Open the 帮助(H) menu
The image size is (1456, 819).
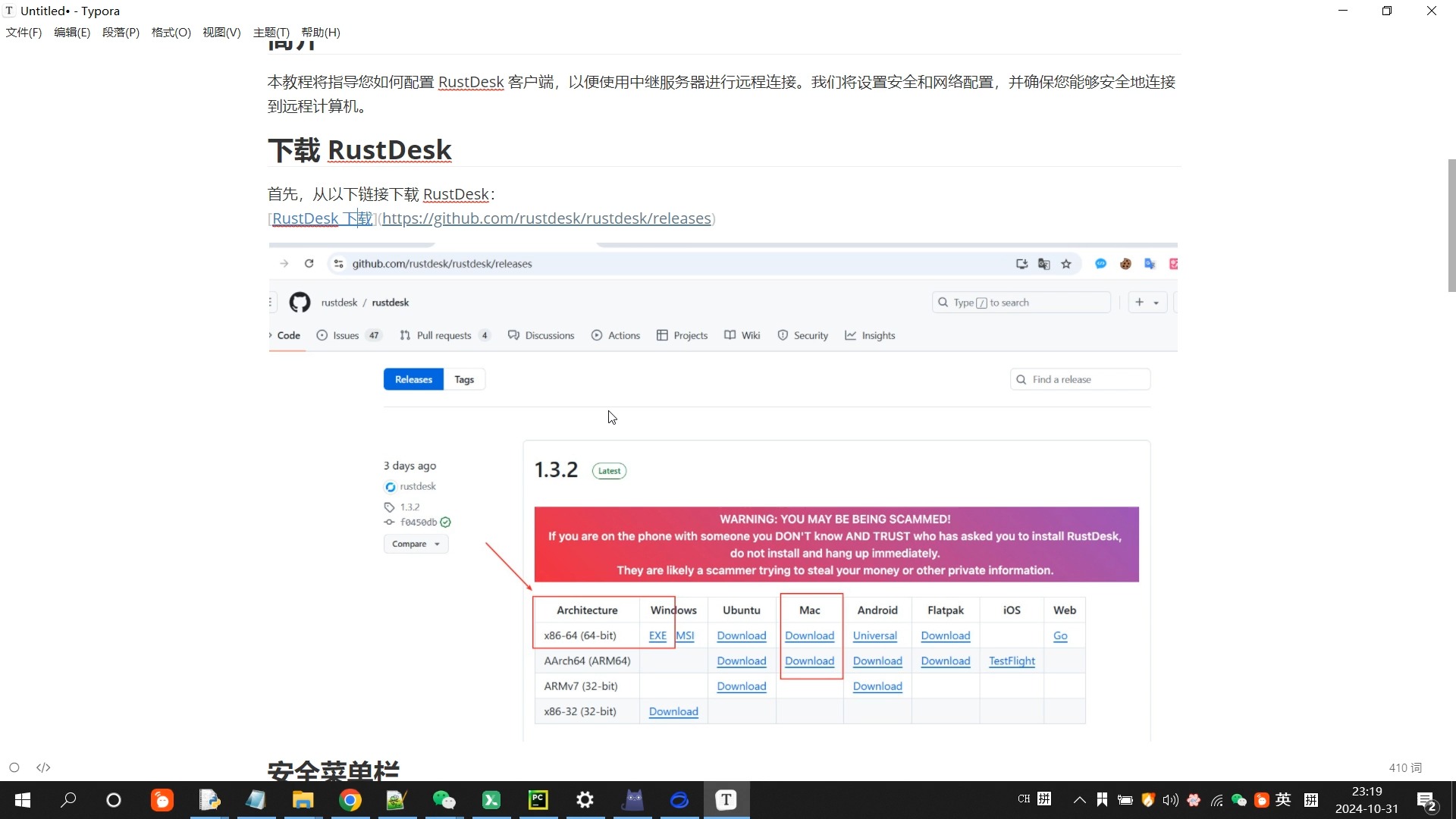coord(321,33)
